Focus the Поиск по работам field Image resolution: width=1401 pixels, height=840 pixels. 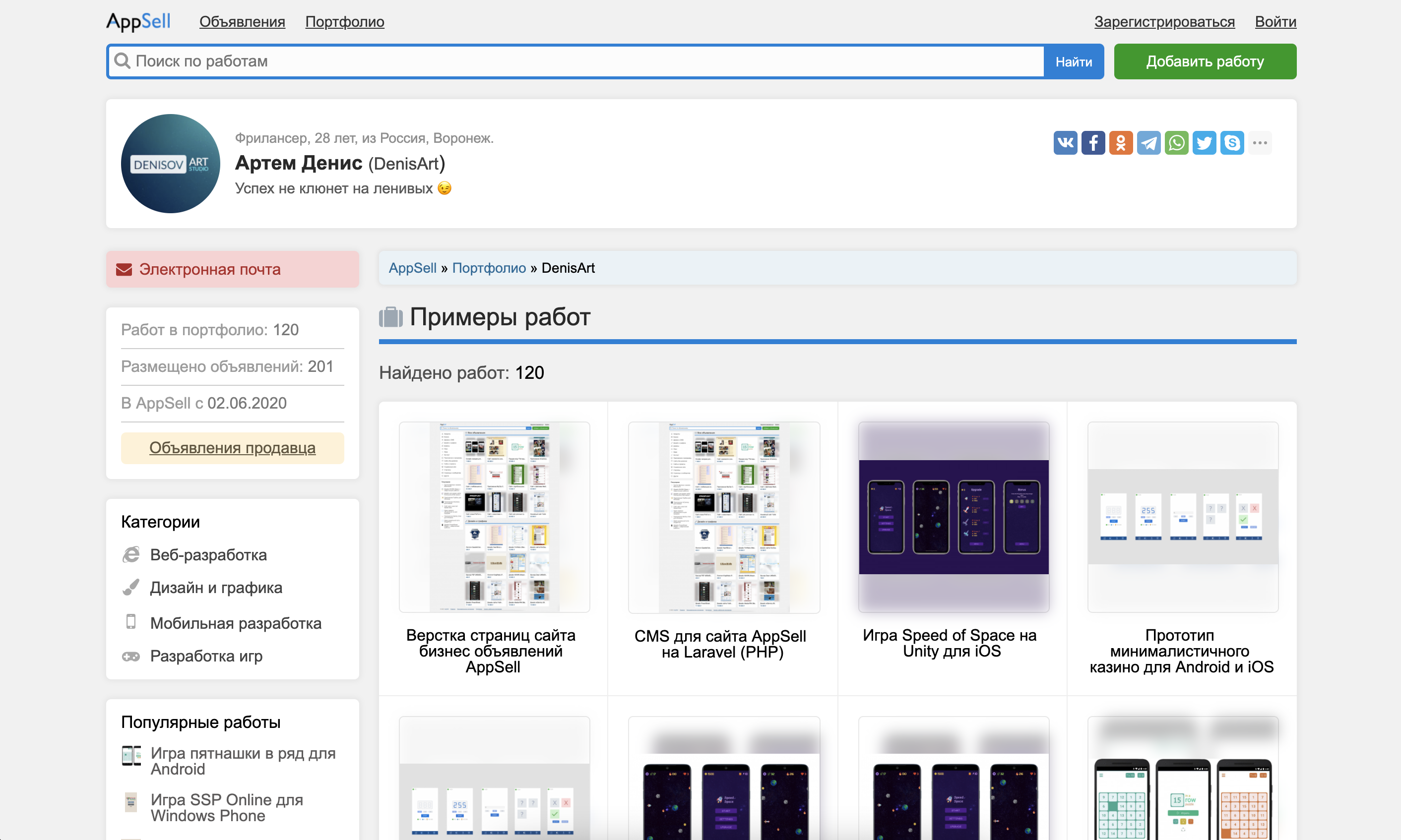click(575, 61)
